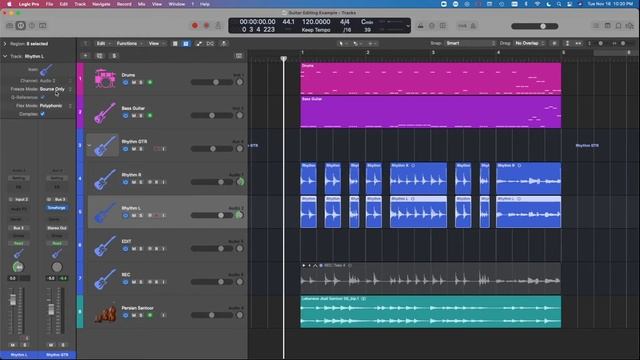Solo the Rhythm L track
Viewport: 640px width, 360px height.
click(x=141, y=216)
